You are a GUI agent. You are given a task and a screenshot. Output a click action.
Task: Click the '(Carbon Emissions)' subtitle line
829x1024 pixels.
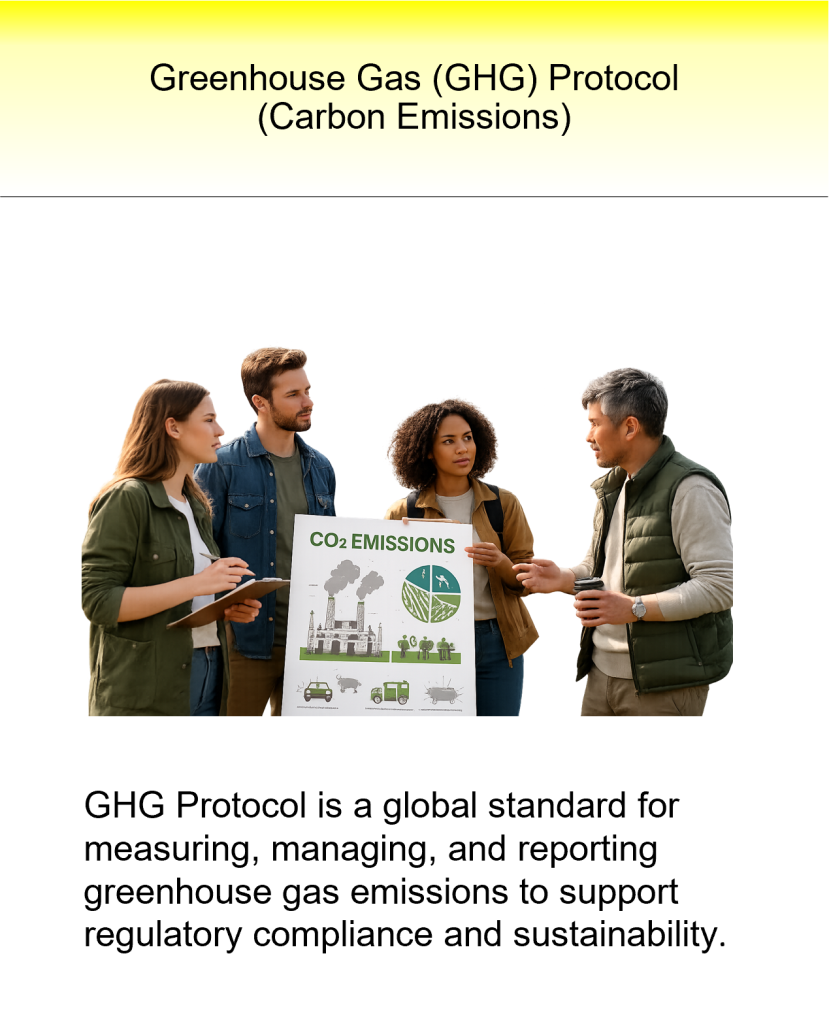(414, 117)
